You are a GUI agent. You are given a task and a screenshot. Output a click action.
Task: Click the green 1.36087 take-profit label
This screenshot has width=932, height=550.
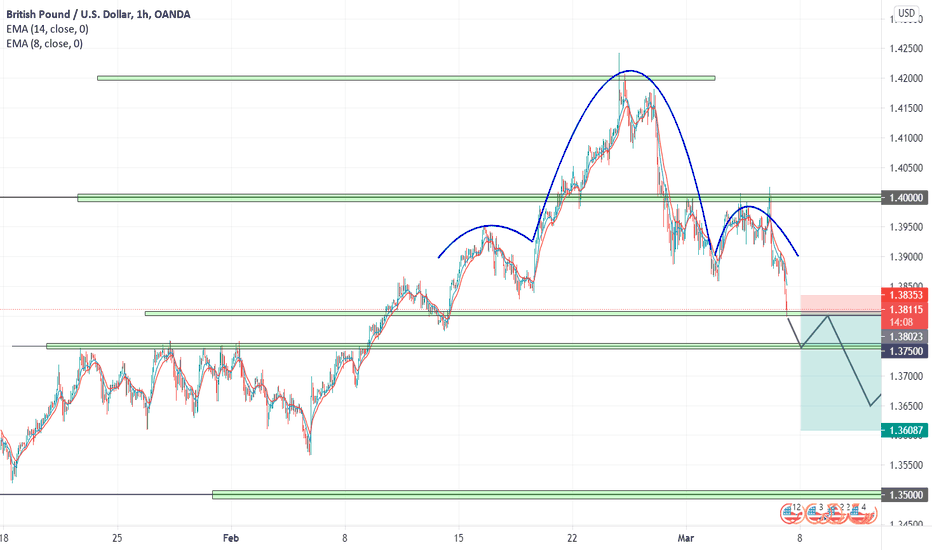(905, 430)
